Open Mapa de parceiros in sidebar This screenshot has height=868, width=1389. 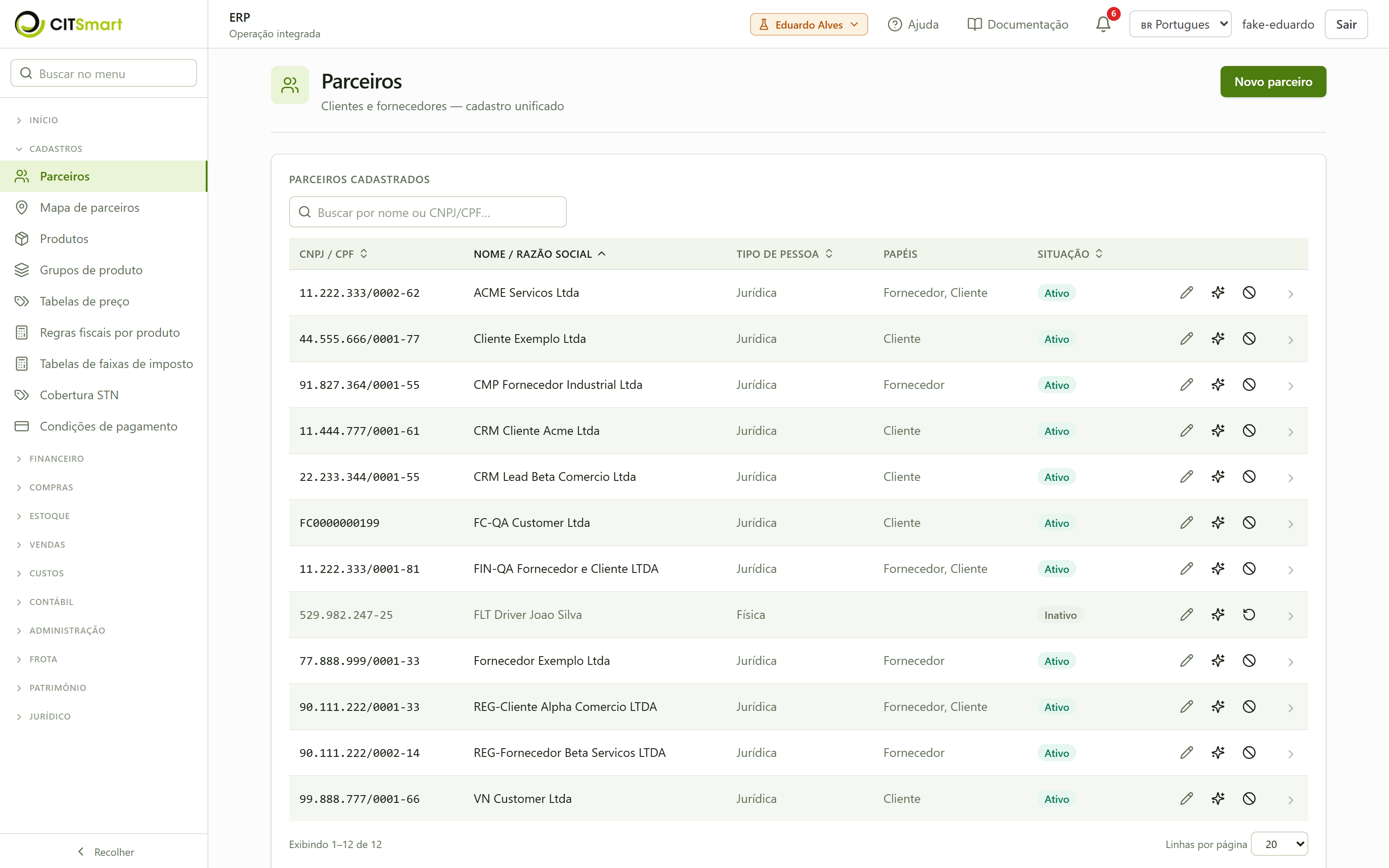pyautogui.click(x=104, y=207)
